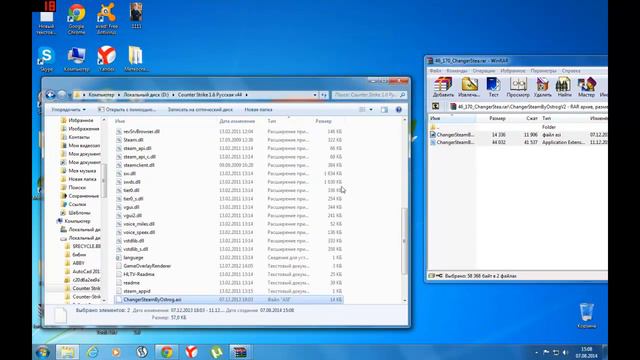
Task: Select Избранное in Explorer navigation pane
Action: tap(77, 120)
